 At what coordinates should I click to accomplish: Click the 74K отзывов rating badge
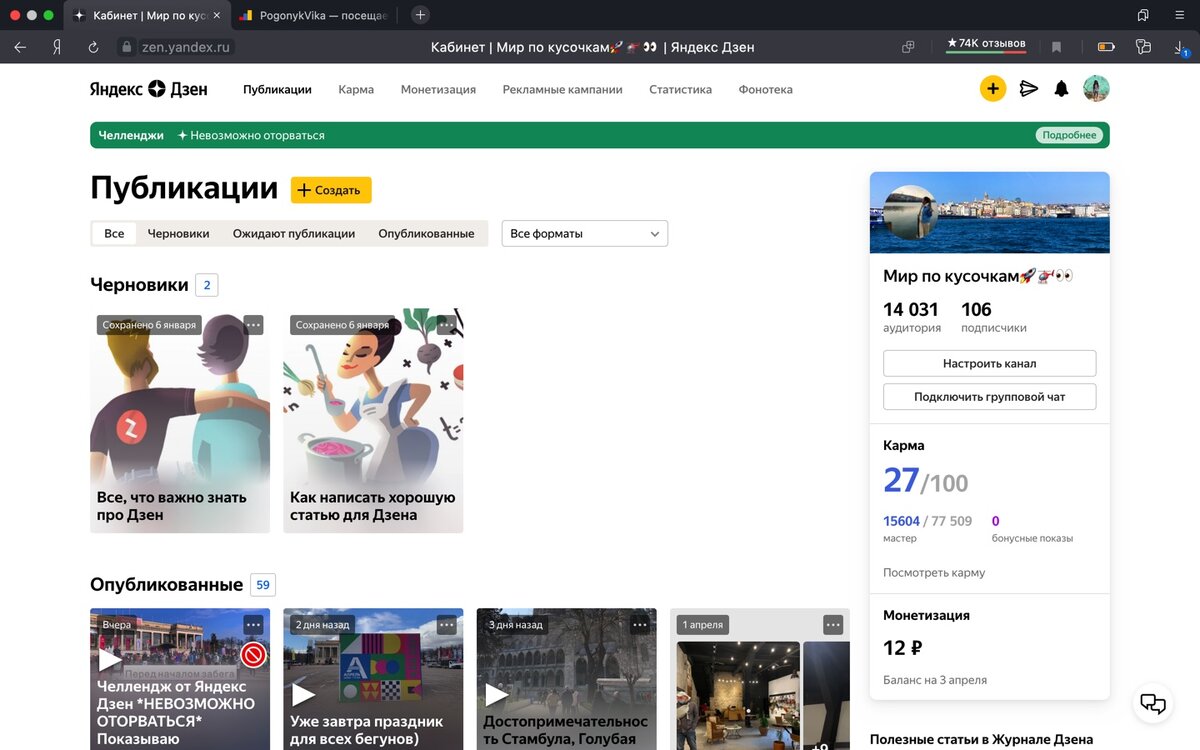(986, 44)
